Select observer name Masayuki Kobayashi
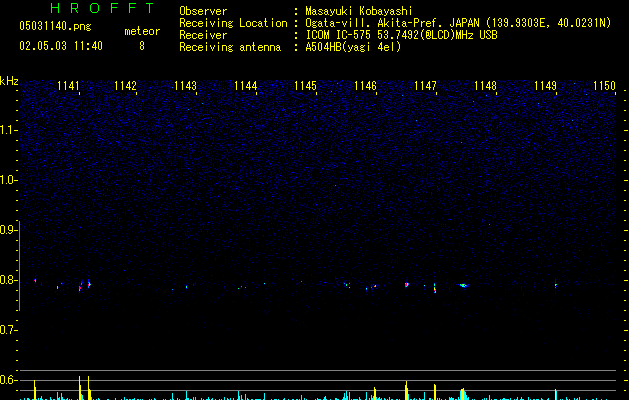The height and width of the screenshot is (400, 629). pos(359,11)
